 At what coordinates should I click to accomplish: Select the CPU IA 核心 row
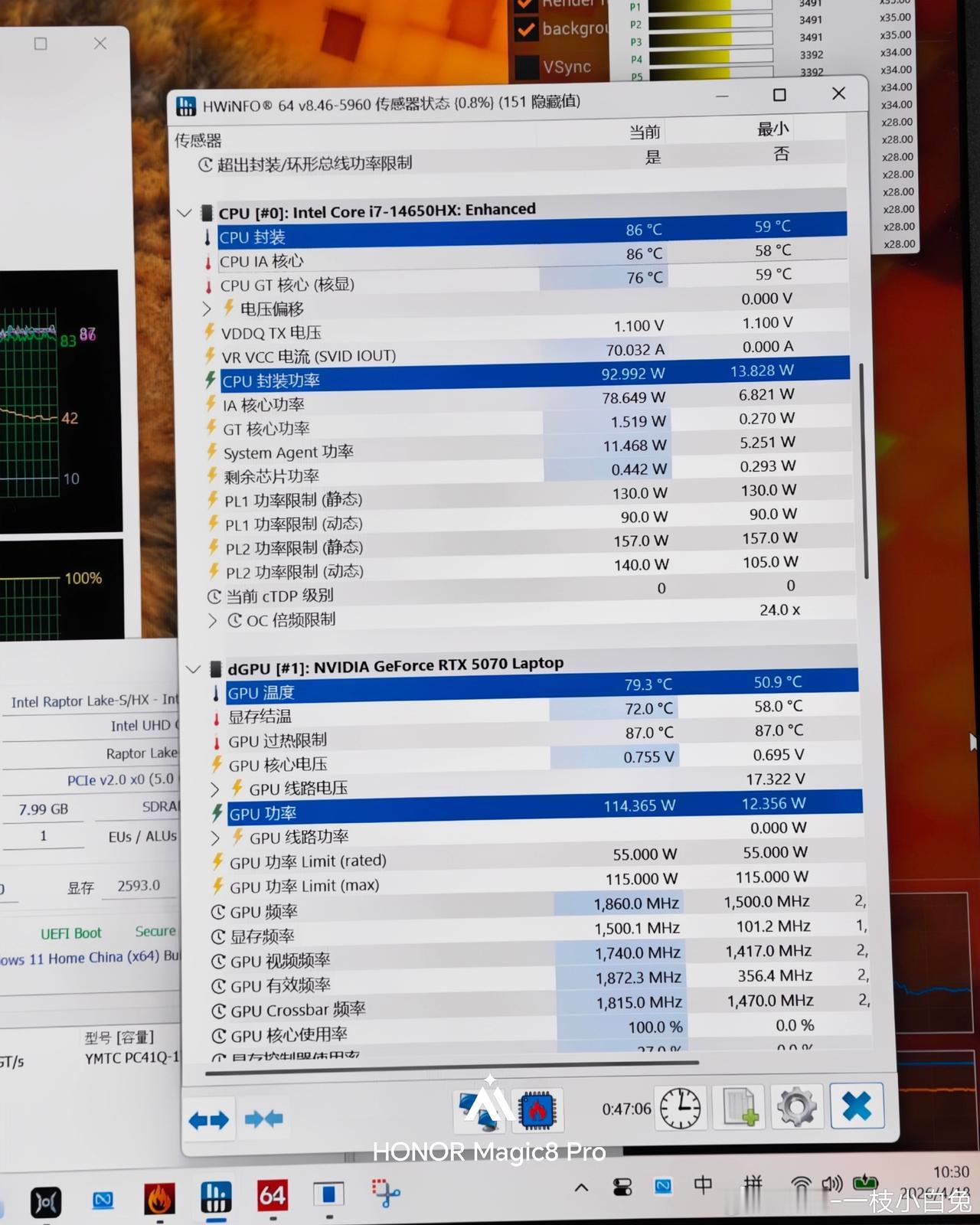click(x=525, y=256)
